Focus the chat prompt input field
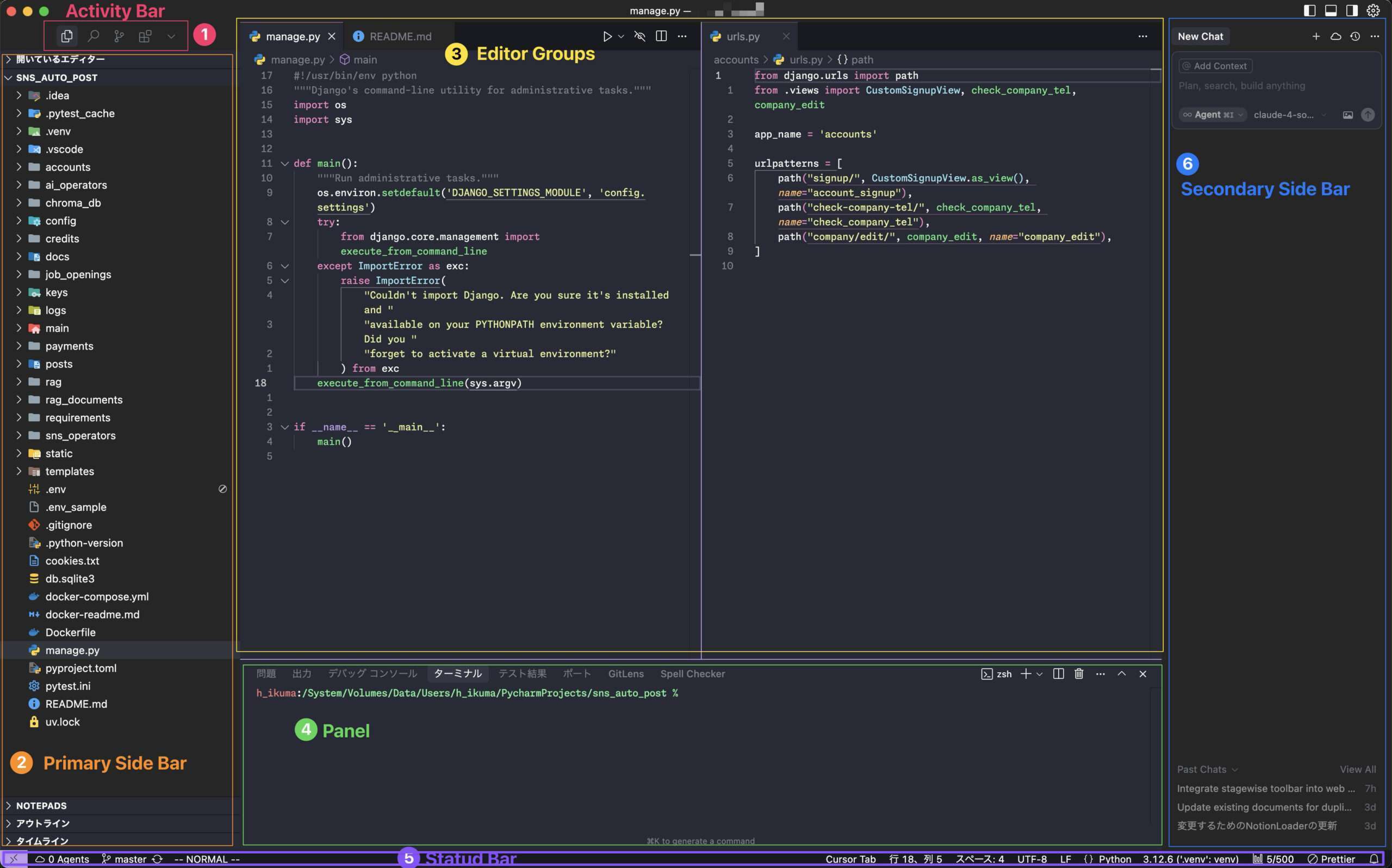The height and width of the screenshot is (868, 1392). 1275,86
